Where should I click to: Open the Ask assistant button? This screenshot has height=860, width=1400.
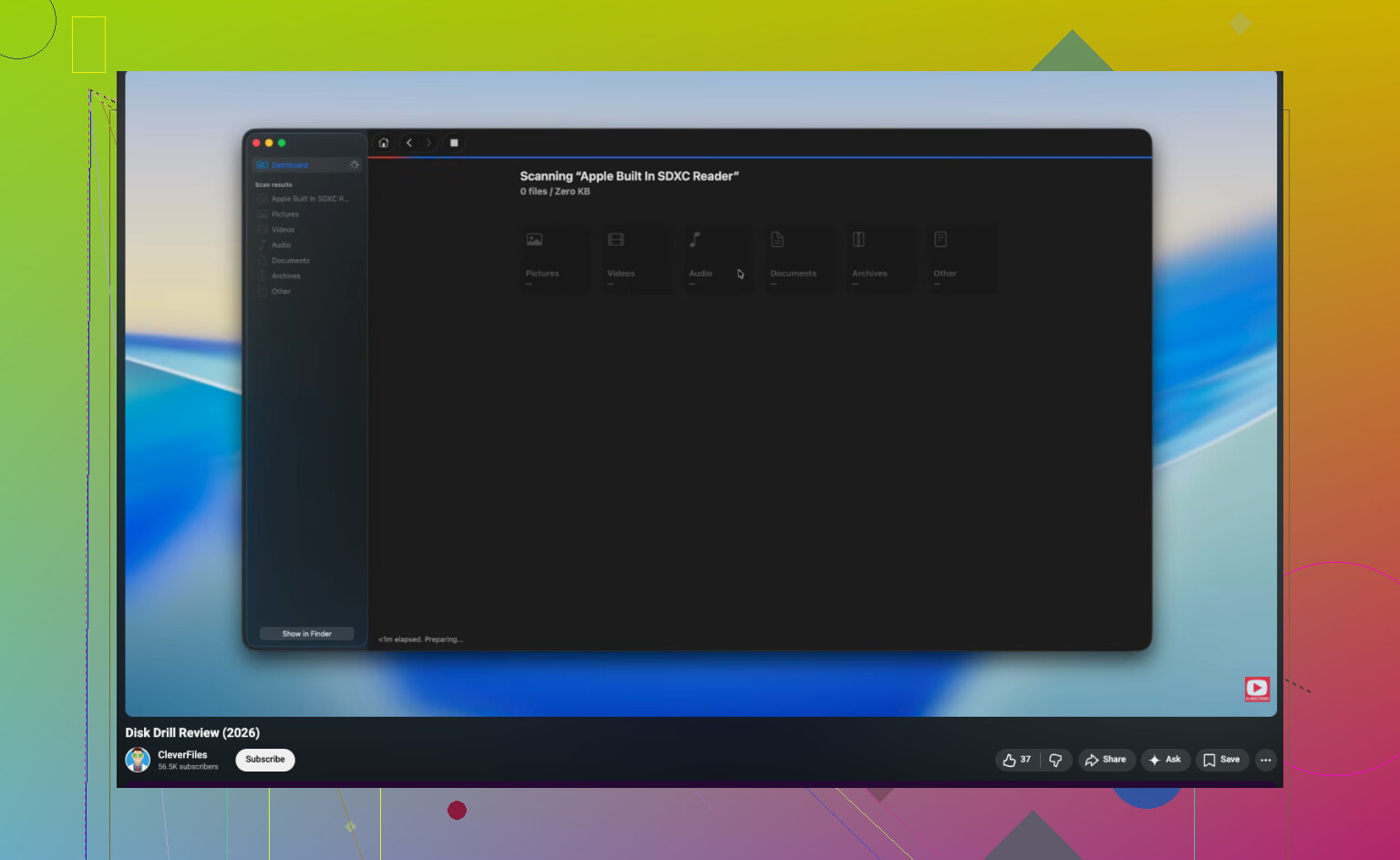(1166, 760)
